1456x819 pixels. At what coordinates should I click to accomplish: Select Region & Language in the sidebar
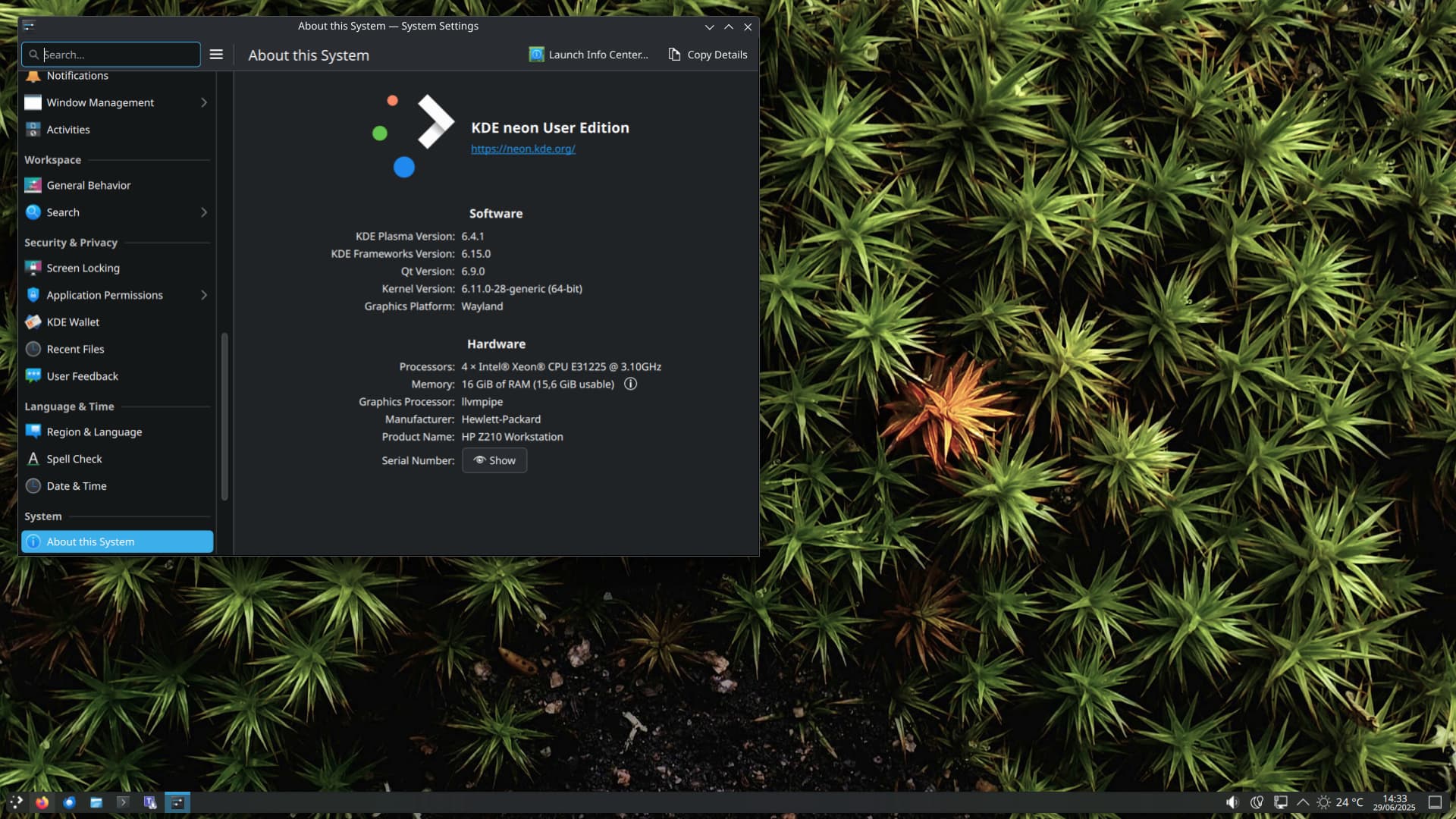click(x=94, y=432)
